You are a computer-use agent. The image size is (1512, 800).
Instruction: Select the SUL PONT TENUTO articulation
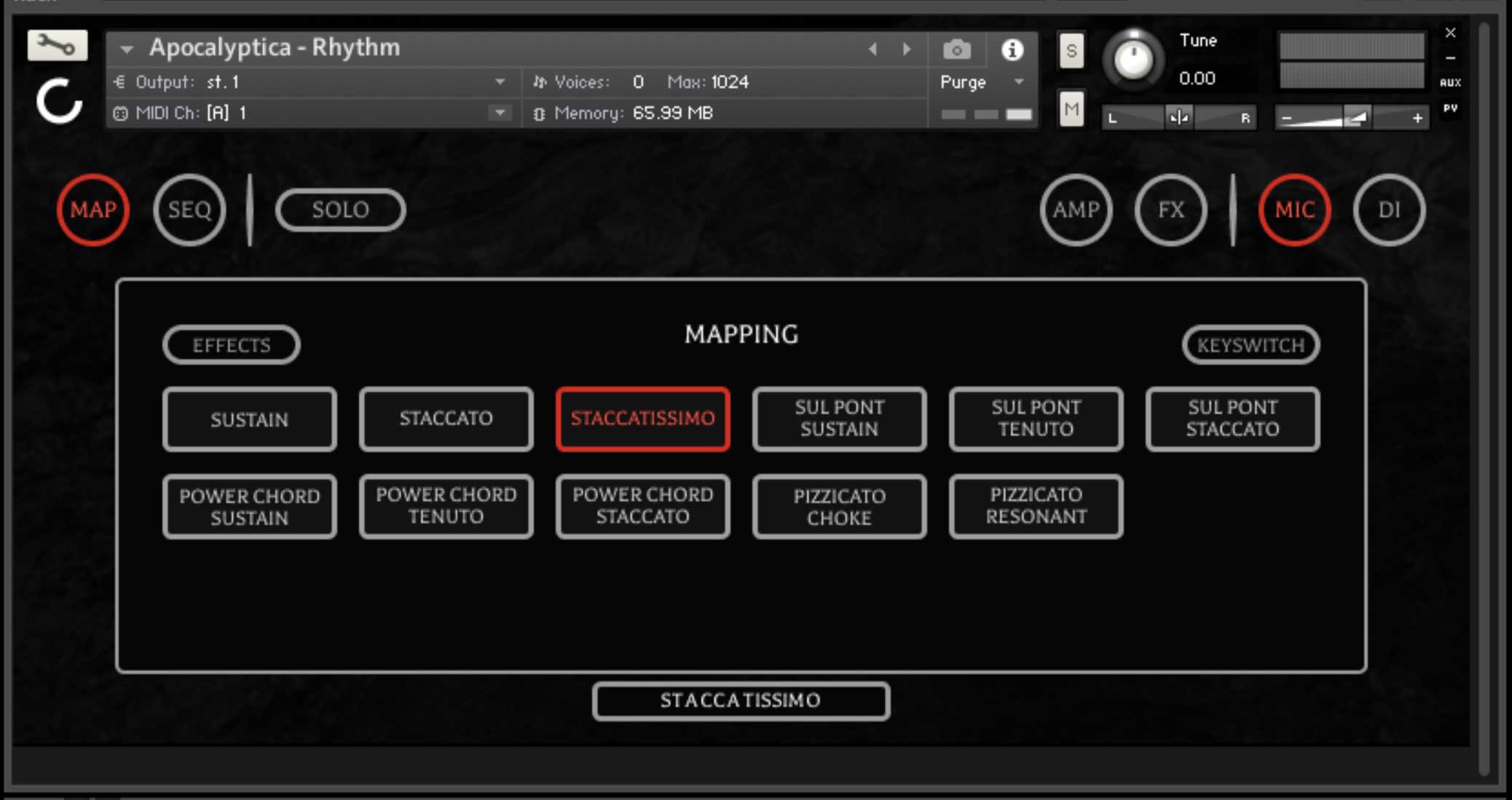(x=1035, y=419)
